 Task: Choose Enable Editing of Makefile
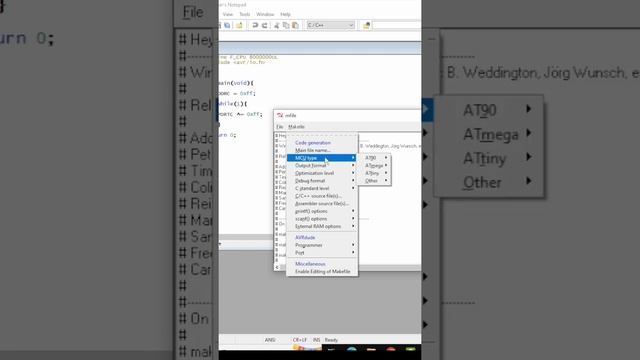click(322, 271)
